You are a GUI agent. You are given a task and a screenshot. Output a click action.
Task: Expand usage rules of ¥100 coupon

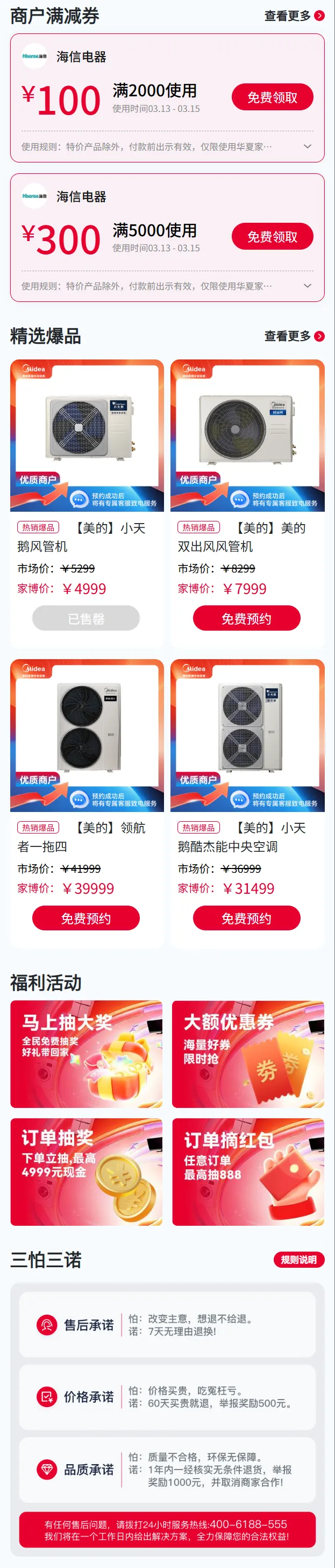click(308, 147)
